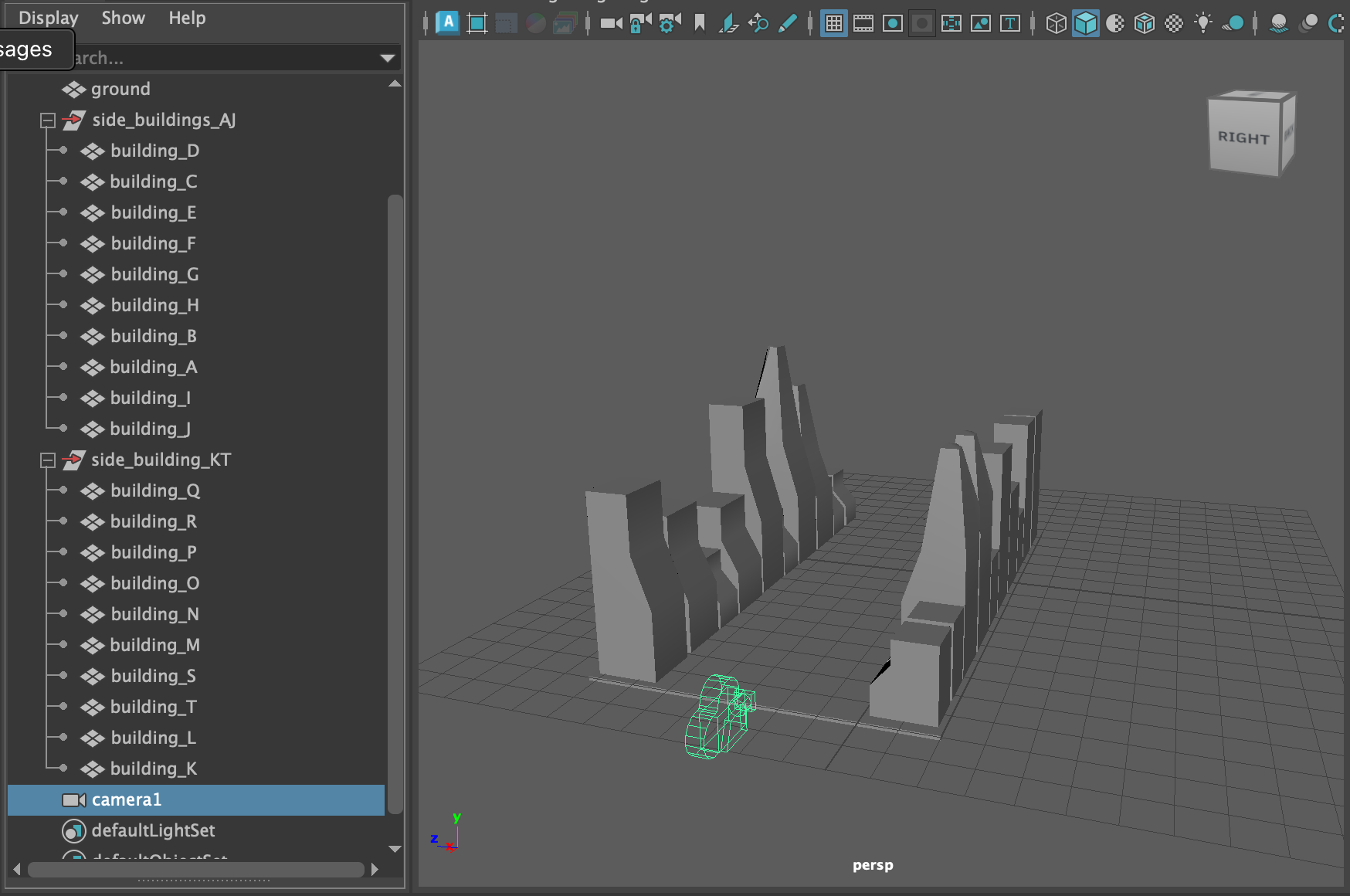Click the Arnold 'A' icon in viewport toolbar
The height and width of the screenshot is (896, 1350).
click(x=448, y=22)
